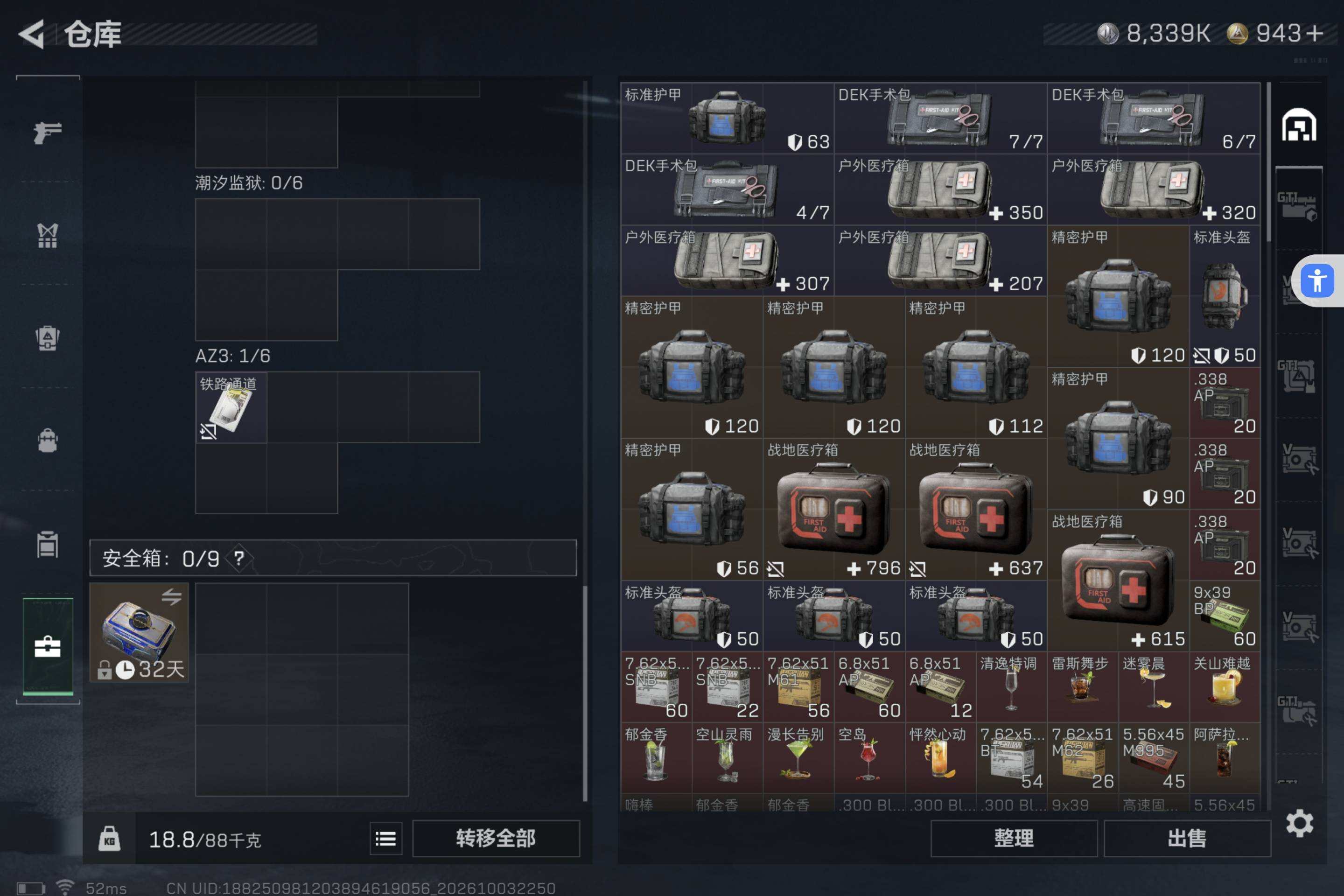Tap the accessibility floating button
The height and width of the screenshot is (896, 1344).
pos(1316,280)
